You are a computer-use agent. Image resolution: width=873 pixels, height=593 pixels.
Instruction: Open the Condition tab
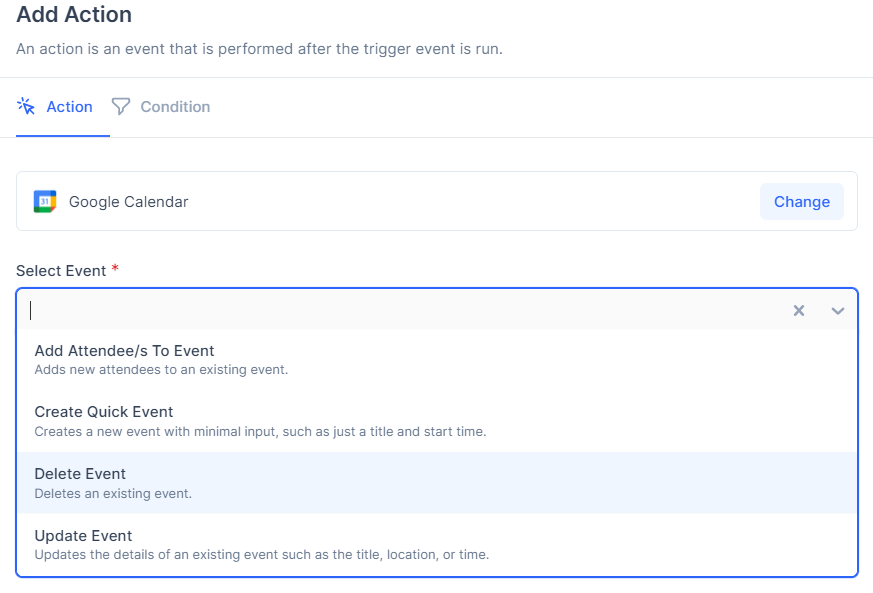click(175, 107)
